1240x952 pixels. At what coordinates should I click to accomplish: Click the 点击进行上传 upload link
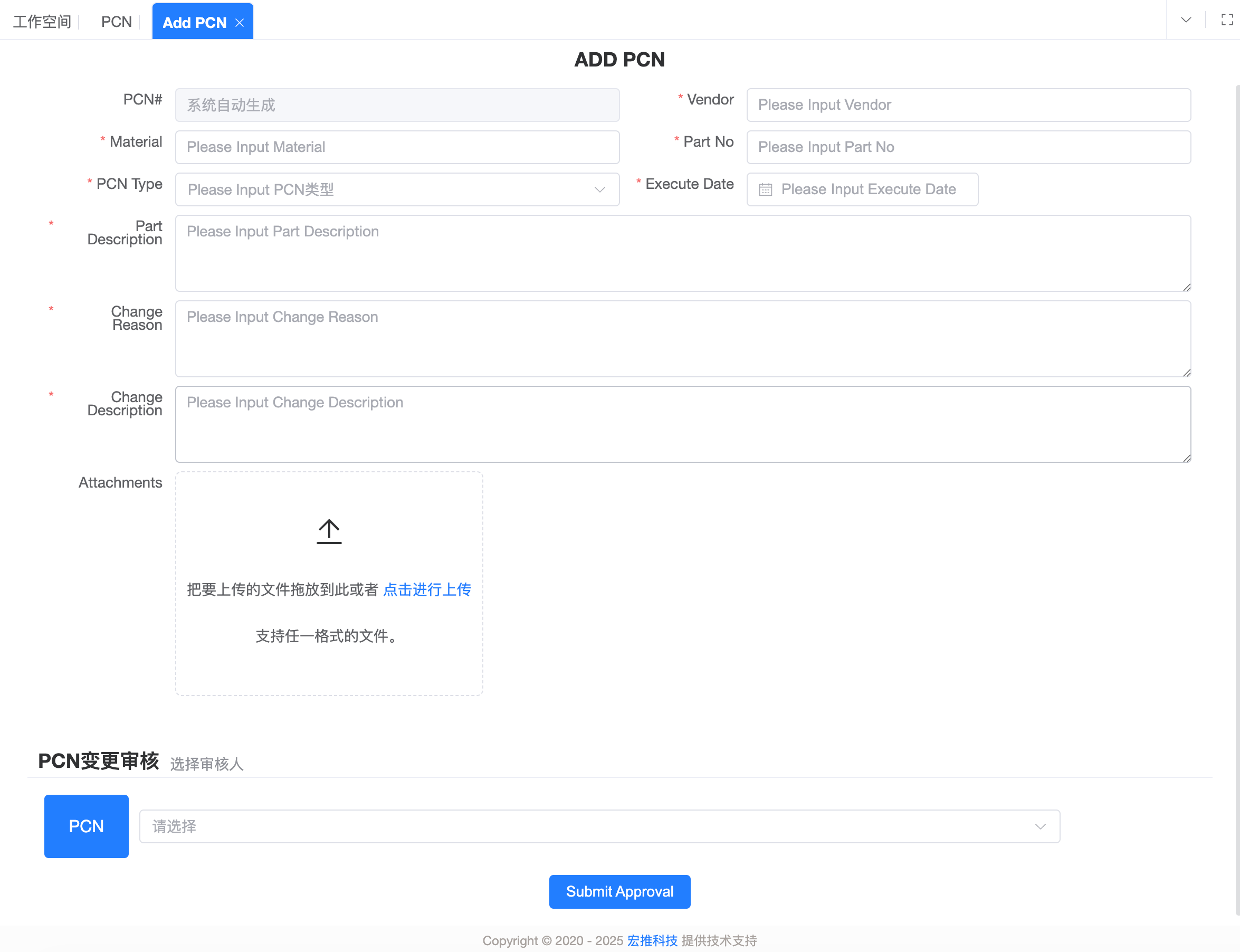[427, 589]
